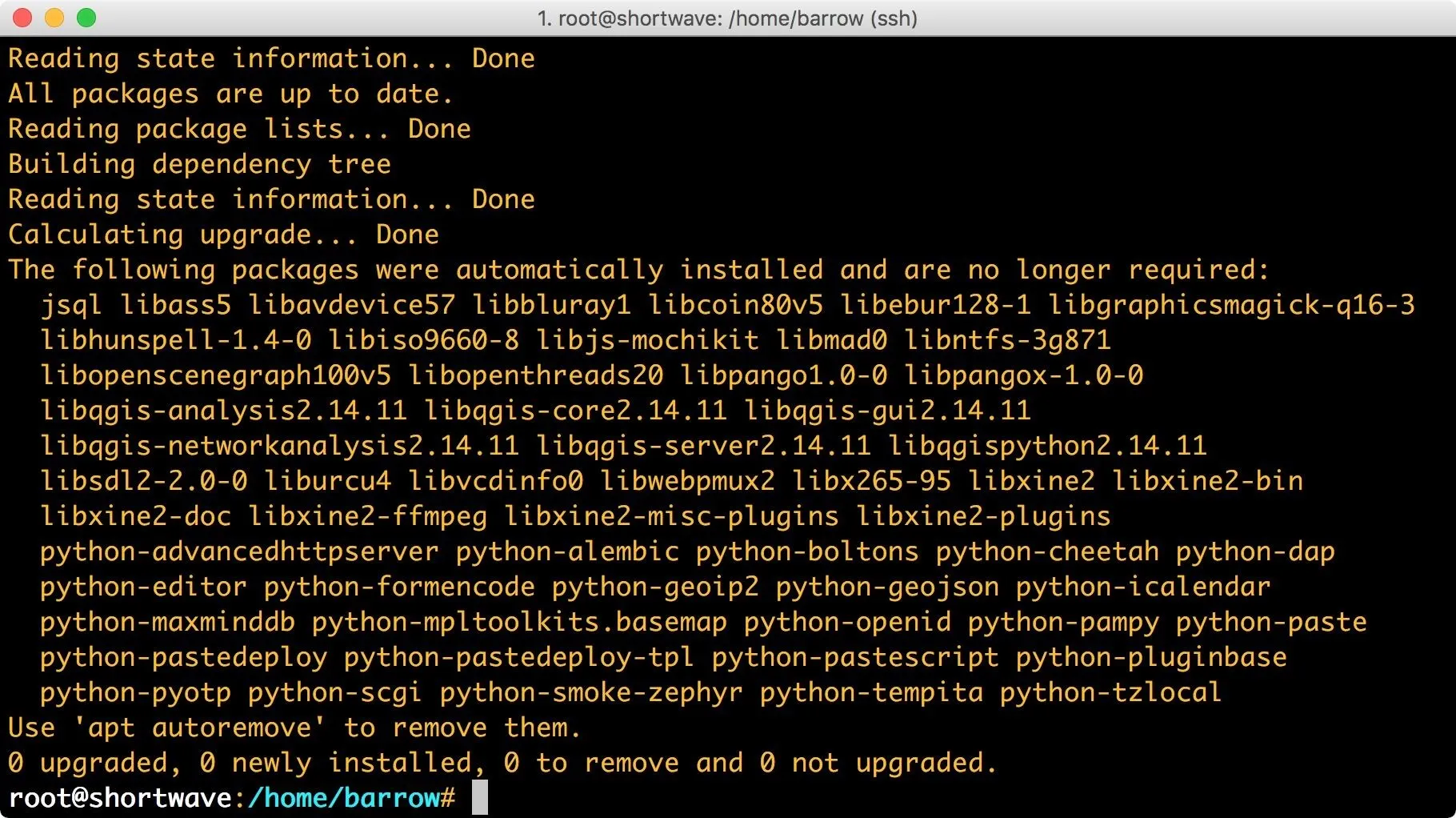Click package name 'libgraphicsmagick-q16-3'

coord(1232,305)
